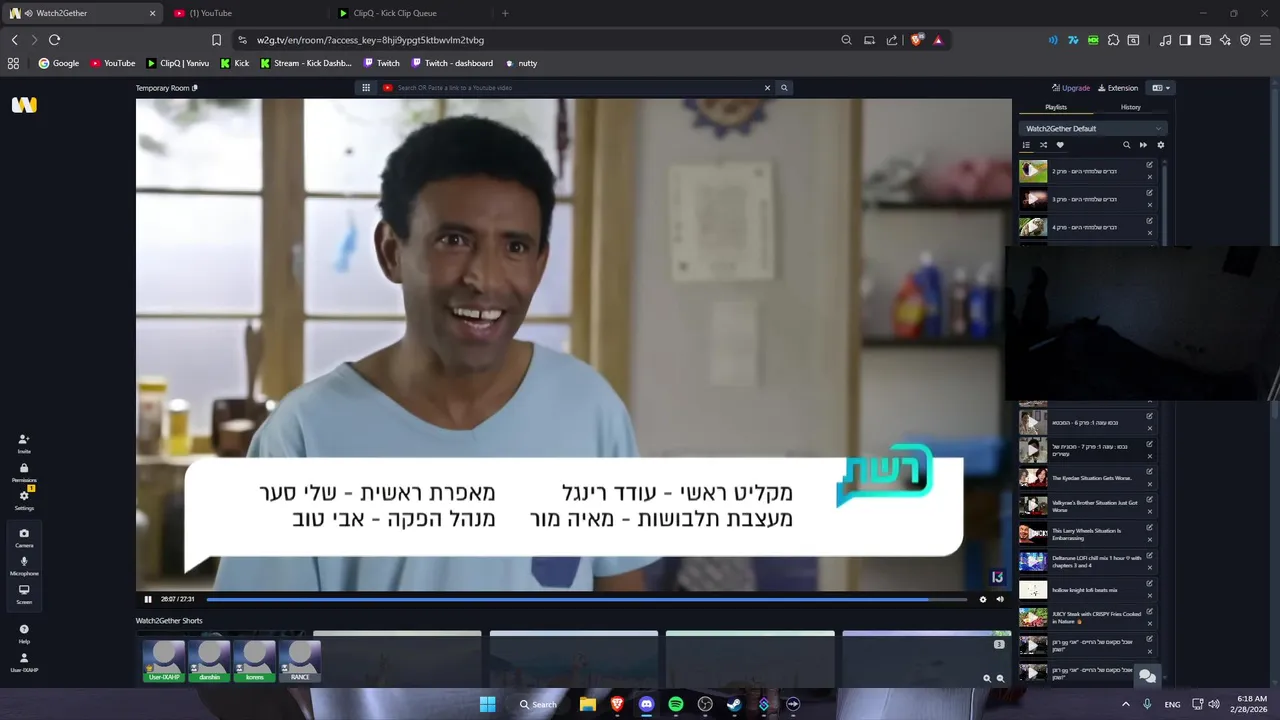Open a new browser tab
The width and height of the screenshot is (1280, 720).
click(x=505, y=13)
